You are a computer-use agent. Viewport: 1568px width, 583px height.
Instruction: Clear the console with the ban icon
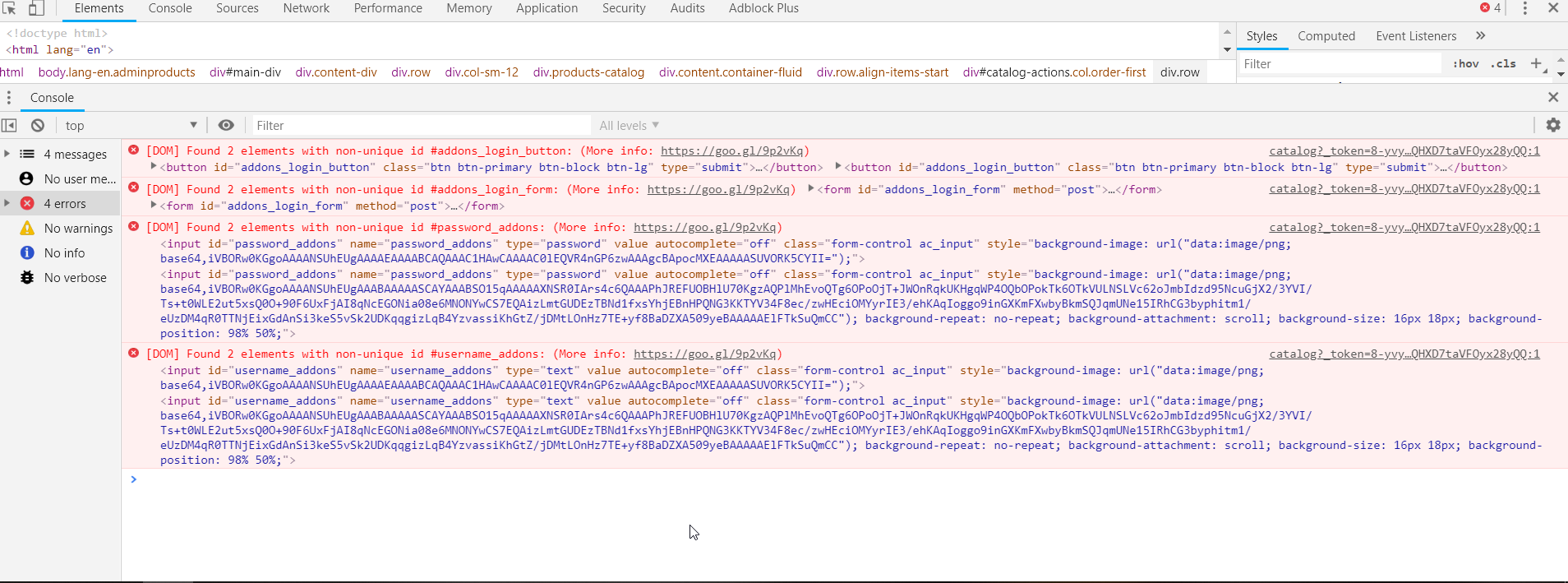pyautogui.click(x=38, y=125)
